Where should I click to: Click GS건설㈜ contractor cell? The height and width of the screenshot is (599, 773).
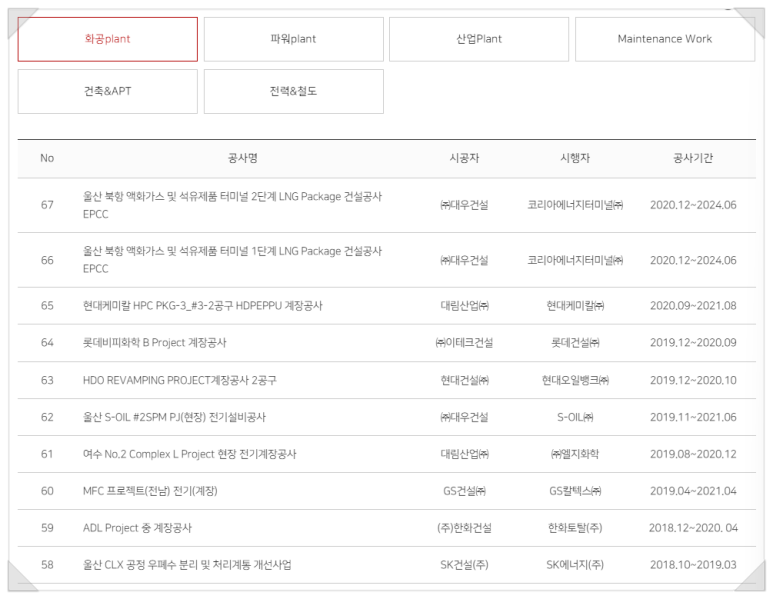pos(464,491)
